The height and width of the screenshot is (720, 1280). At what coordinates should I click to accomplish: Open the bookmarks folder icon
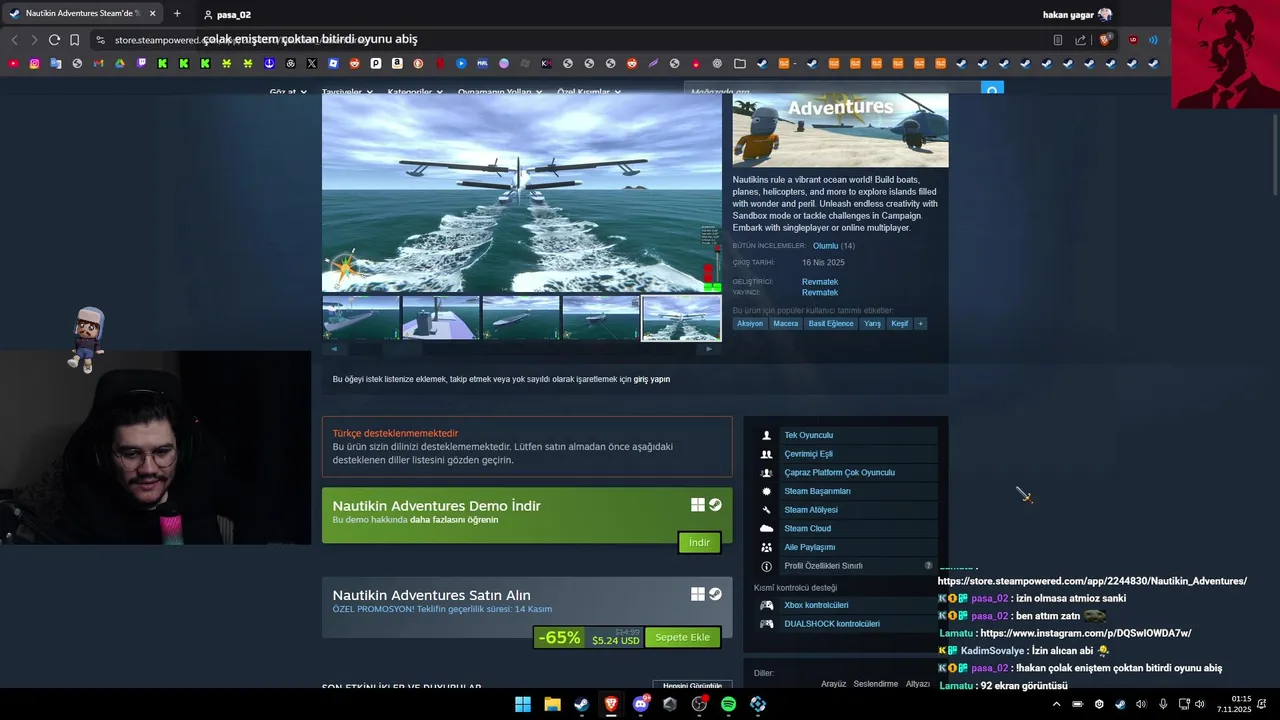coord(740,63)
